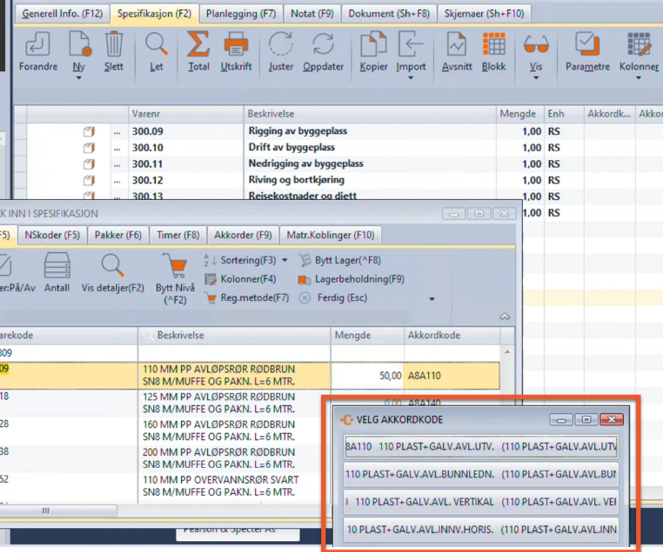663x552 pixels.
Task: Expand the Ny dropdown arrow
Action: 79,77
